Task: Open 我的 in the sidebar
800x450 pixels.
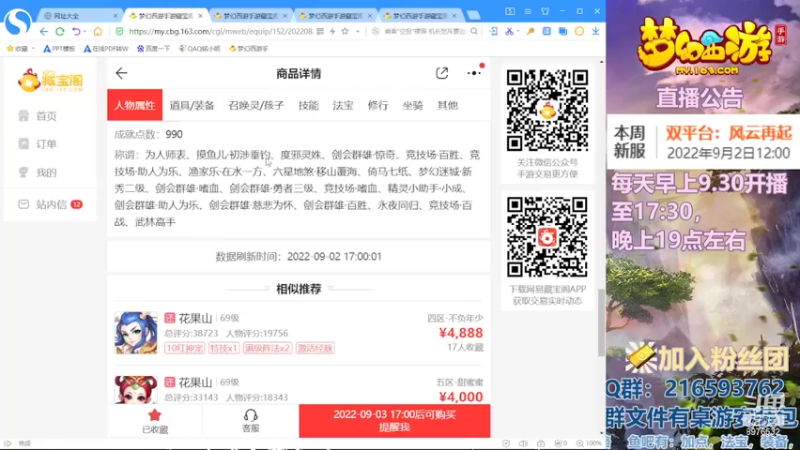Action: 38,172
